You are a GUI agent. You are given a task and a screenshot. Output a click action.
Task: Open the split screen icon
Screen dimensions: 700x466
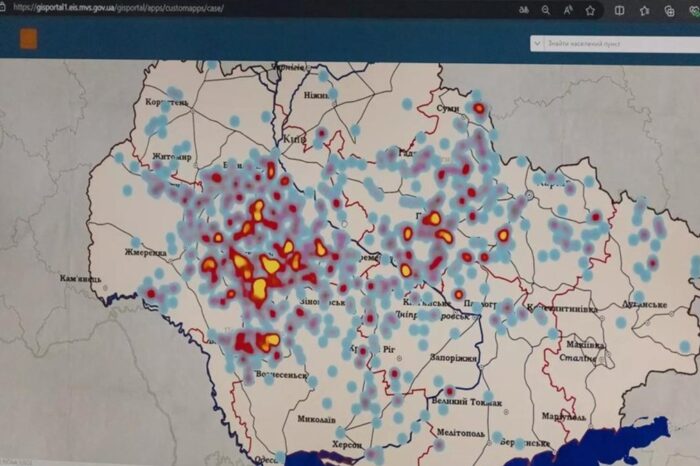point(620,9)
